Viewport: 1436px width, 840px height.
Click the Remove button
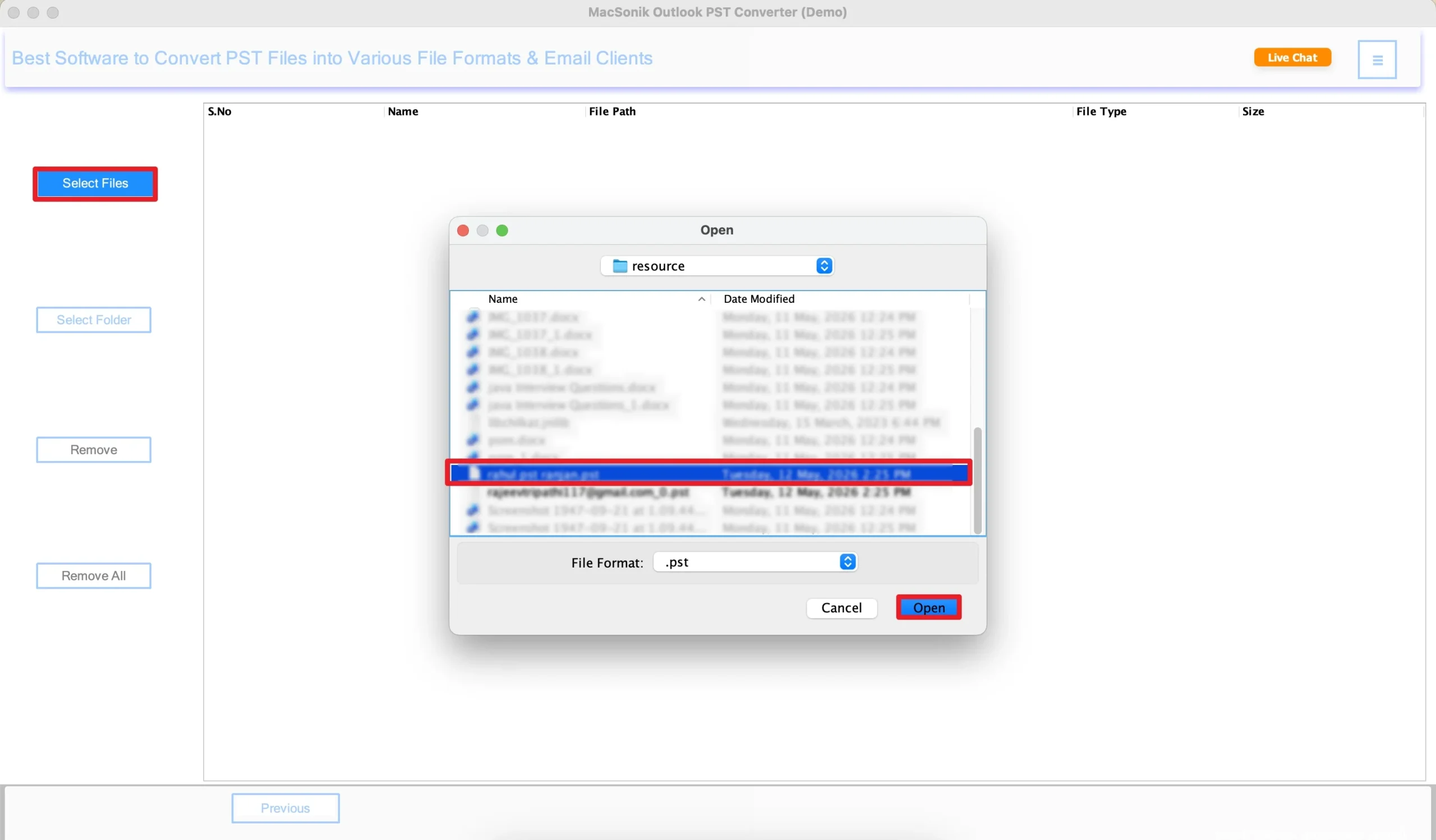coord(94,450)
